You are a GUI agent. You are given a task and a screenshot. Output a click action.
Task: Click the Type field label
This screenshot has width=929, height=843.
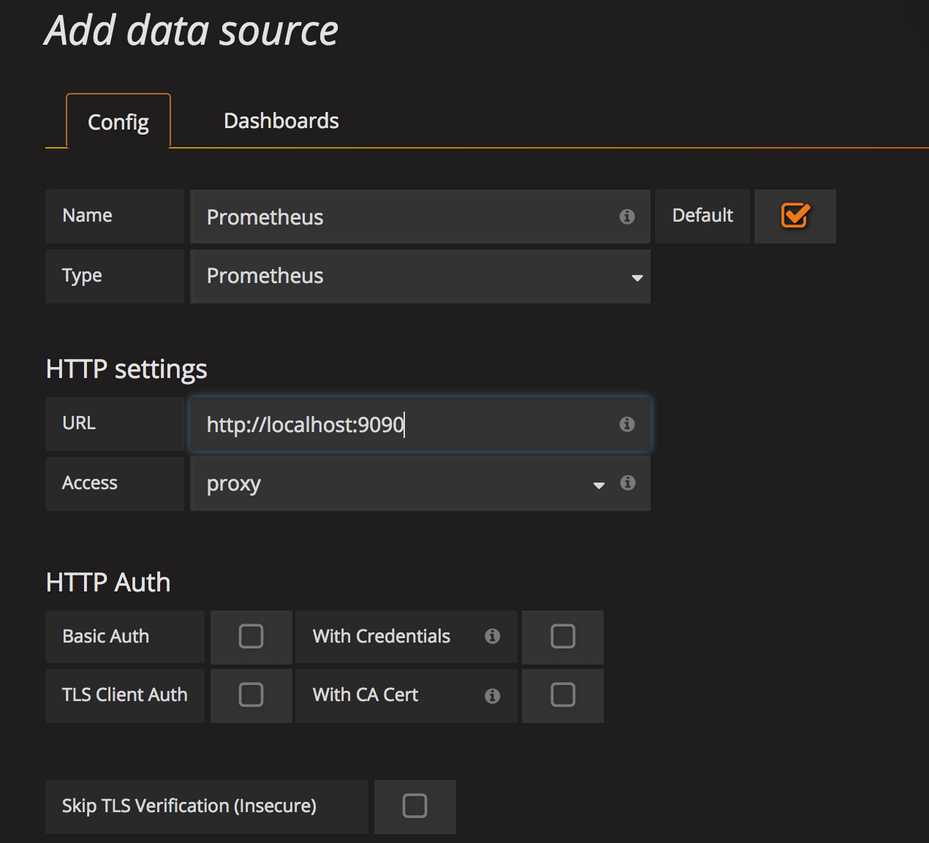tap(82, 275)
